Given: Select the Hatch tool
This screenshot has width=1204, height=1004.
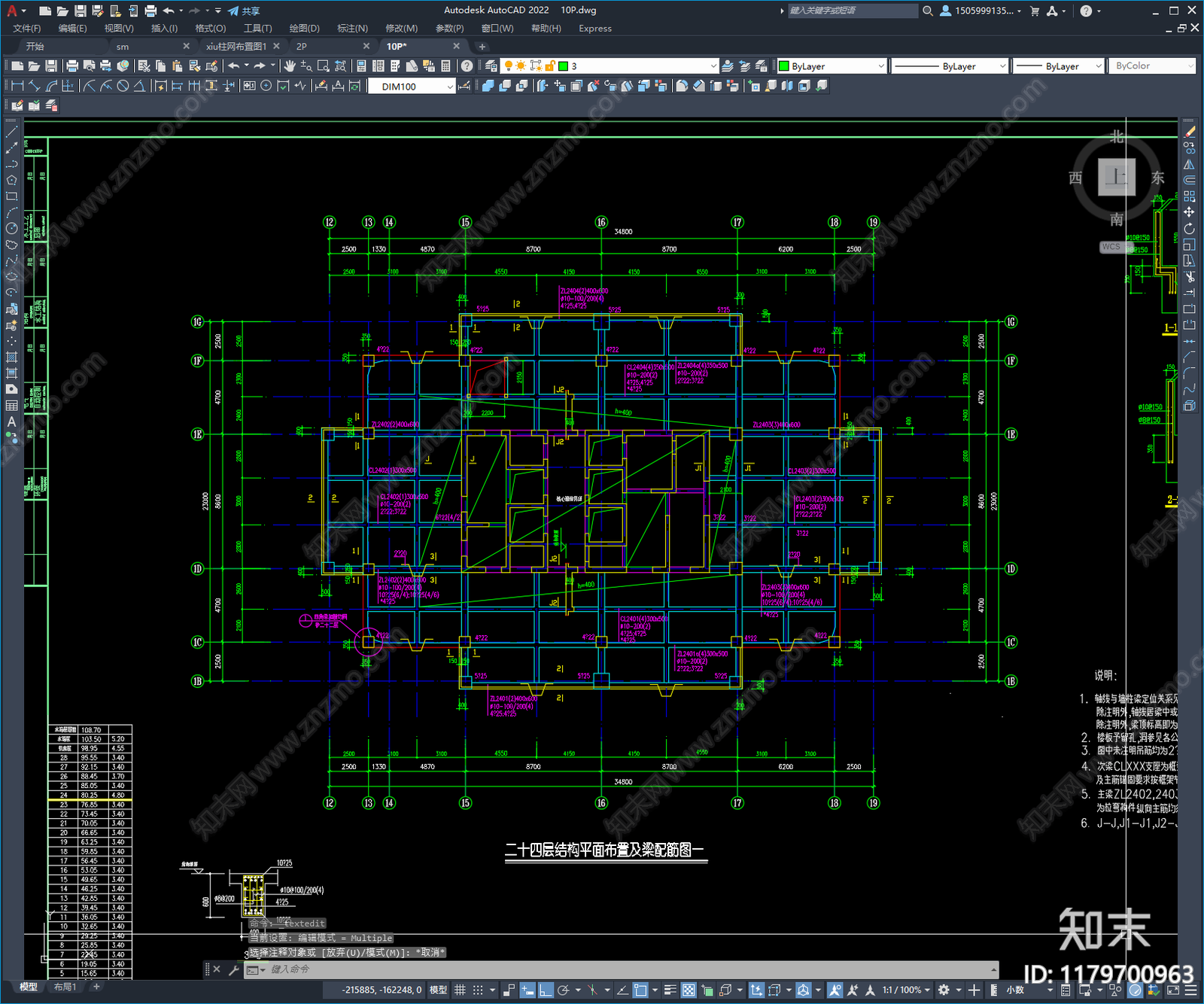Looking at the screenshot, I should click(x=11, y=357).
